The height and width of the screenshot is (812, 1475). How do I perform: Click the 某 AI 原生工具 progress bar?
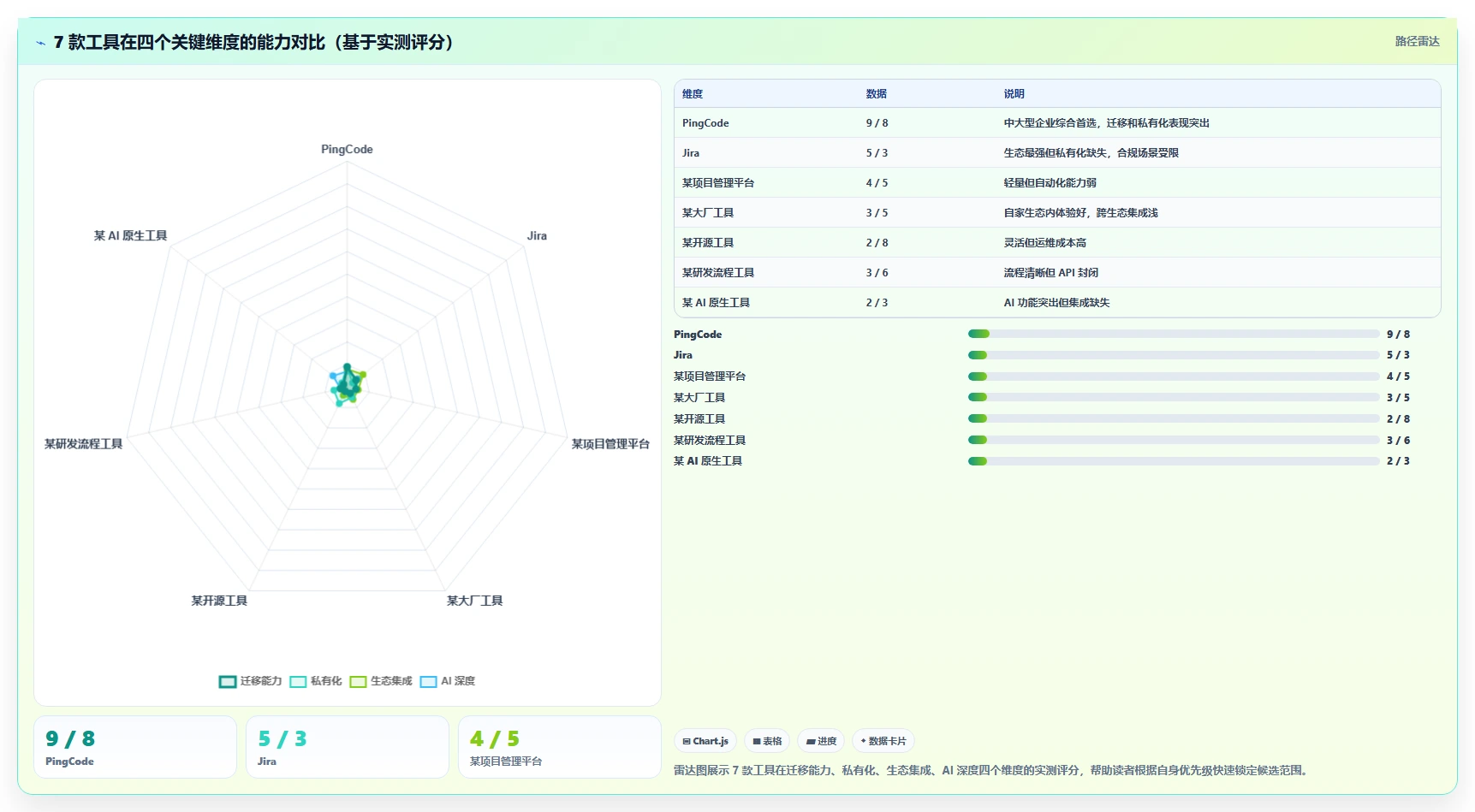(1174, 461)
